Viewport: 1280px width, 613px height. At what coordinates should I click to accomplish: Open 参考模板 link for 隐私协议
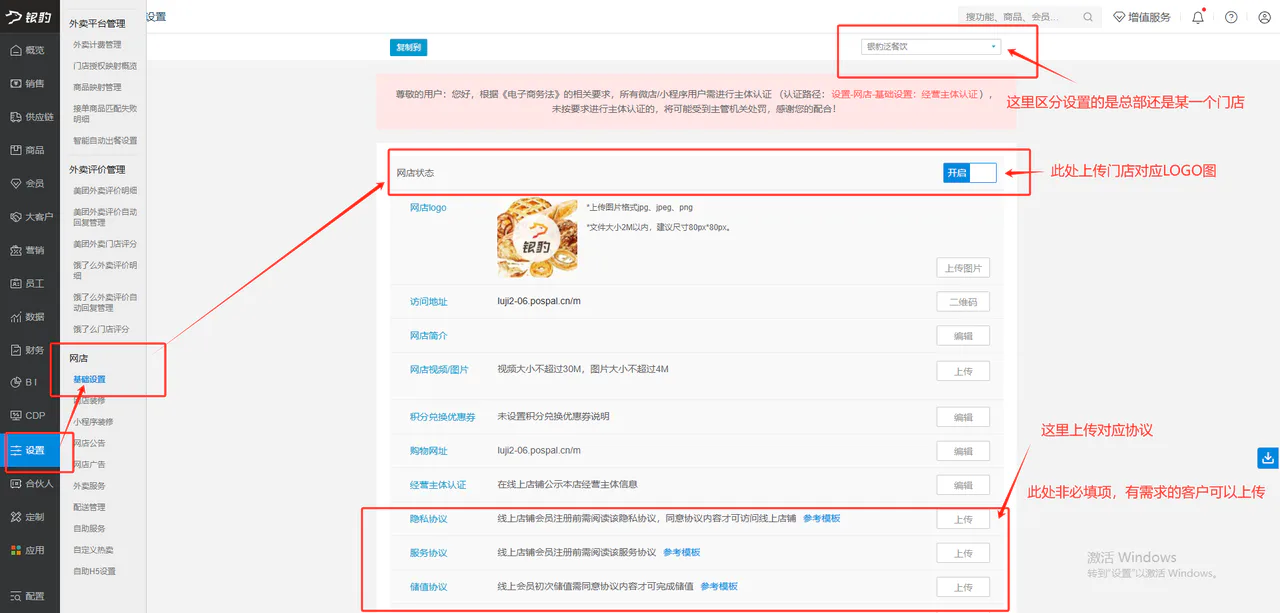[822, 518]
